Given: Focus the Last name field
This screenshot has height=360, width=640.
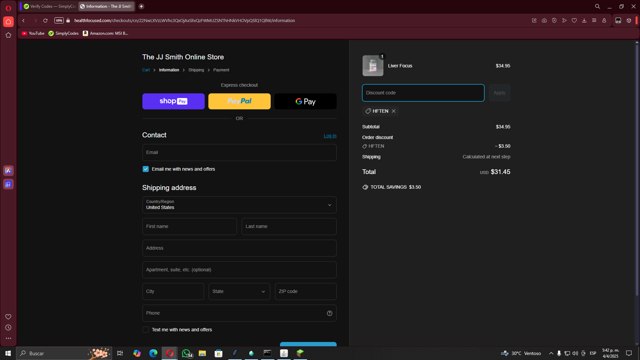Looking at the screenshot, I should click(x=289, y=227).
